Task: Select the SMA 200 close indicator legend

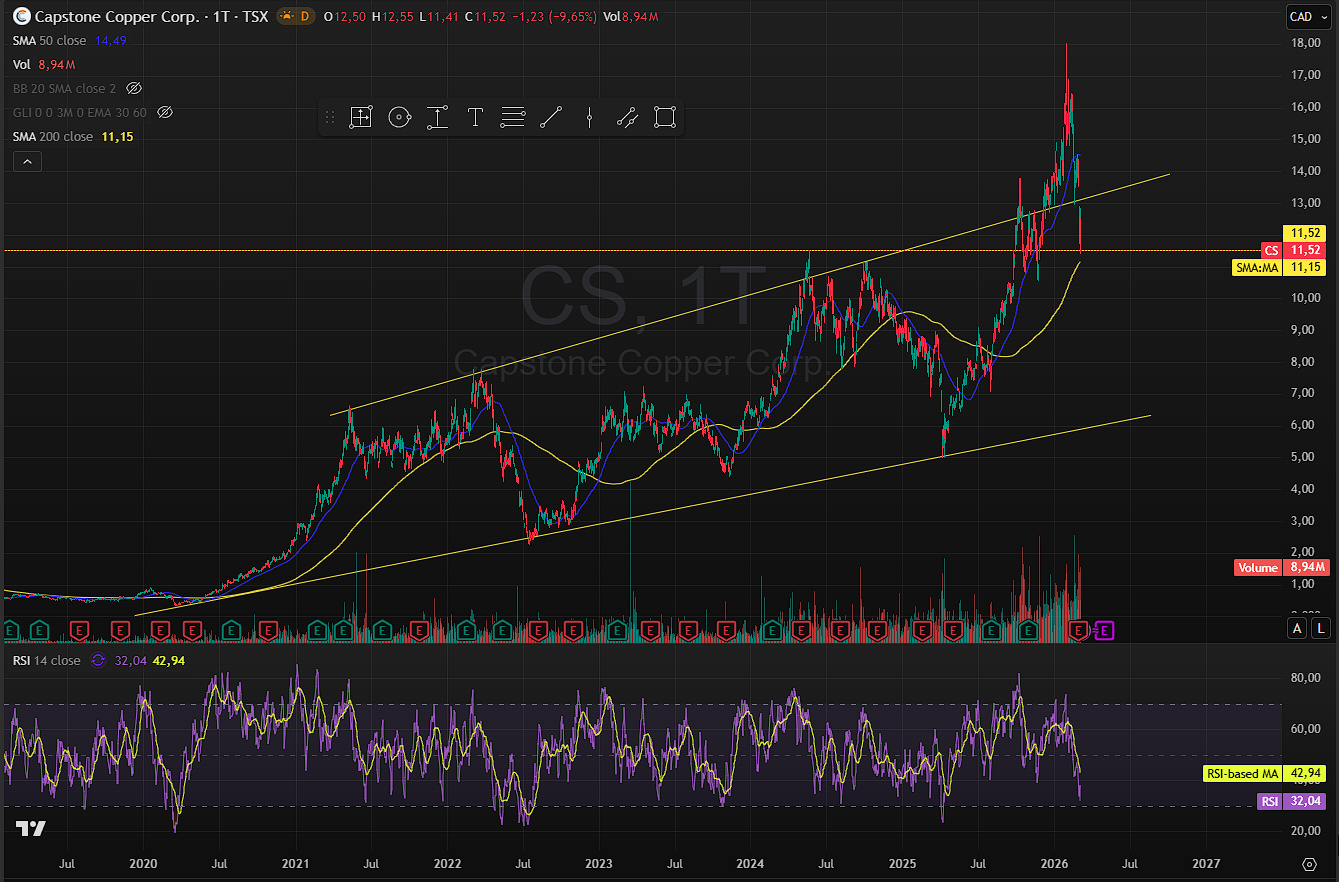Action: (x=53, y=136)
